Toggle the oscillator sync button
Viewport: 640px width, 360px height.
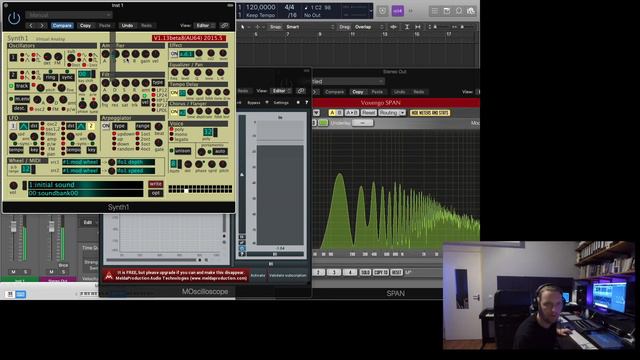67,77
